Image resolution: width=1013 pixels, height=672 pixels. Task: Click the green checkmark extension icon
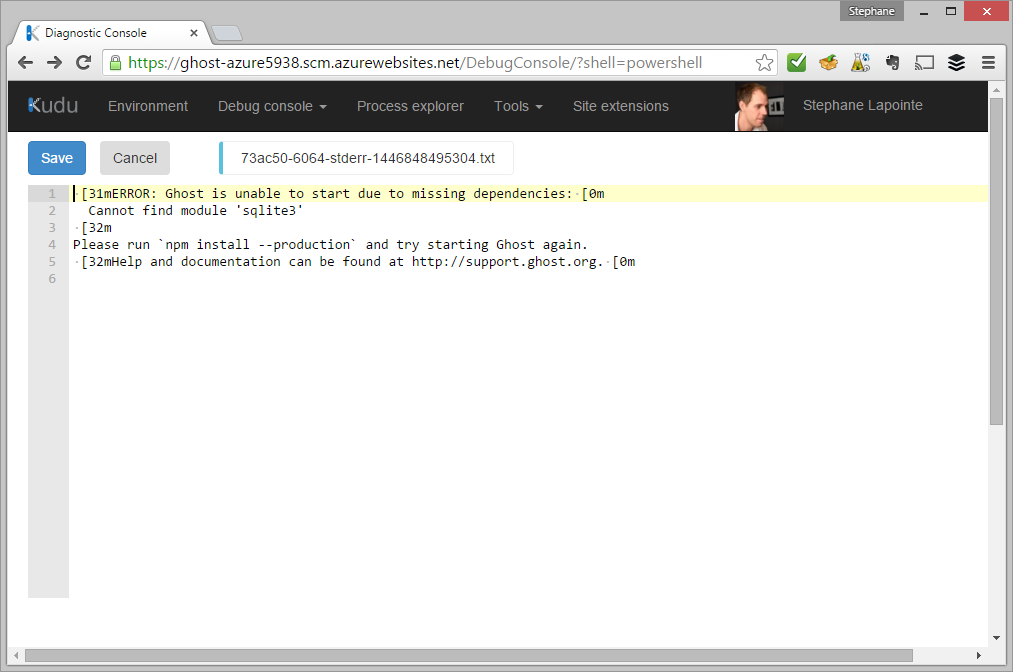(x=797, y=63)
